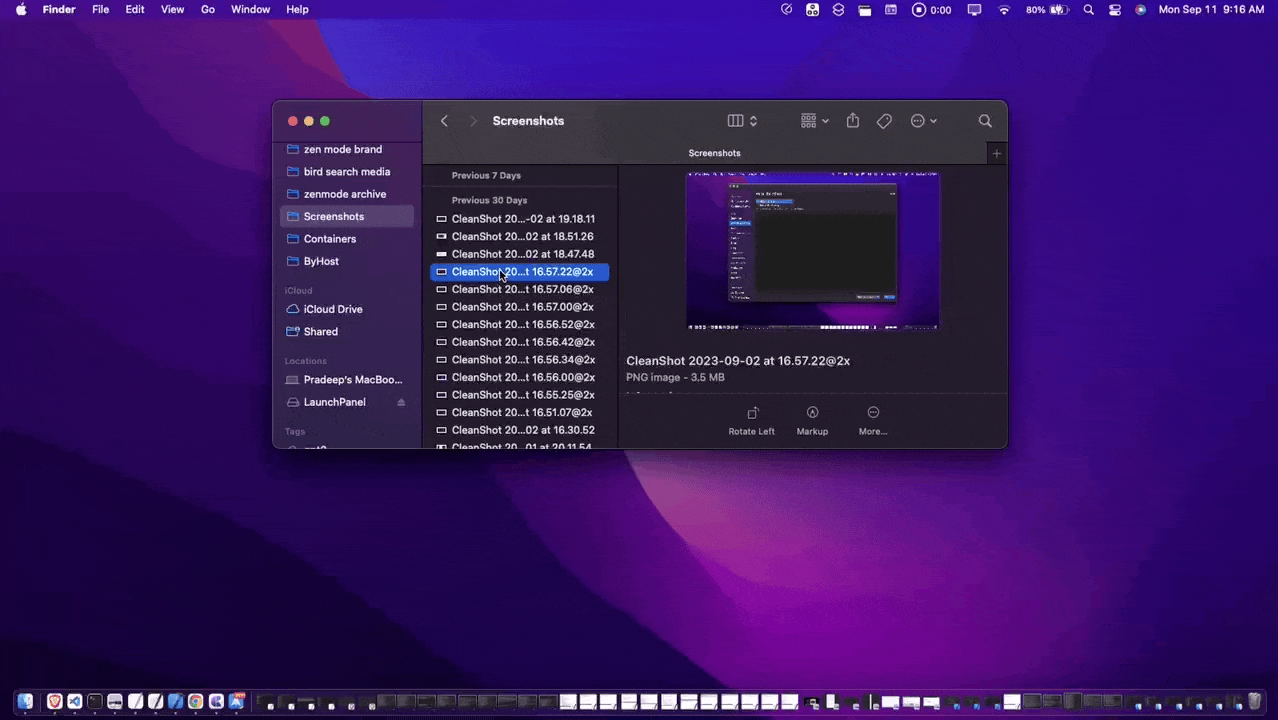Click the Share icon in Finder toolbar
Screen dimensions: 1278x720
(x=852, y=121)
